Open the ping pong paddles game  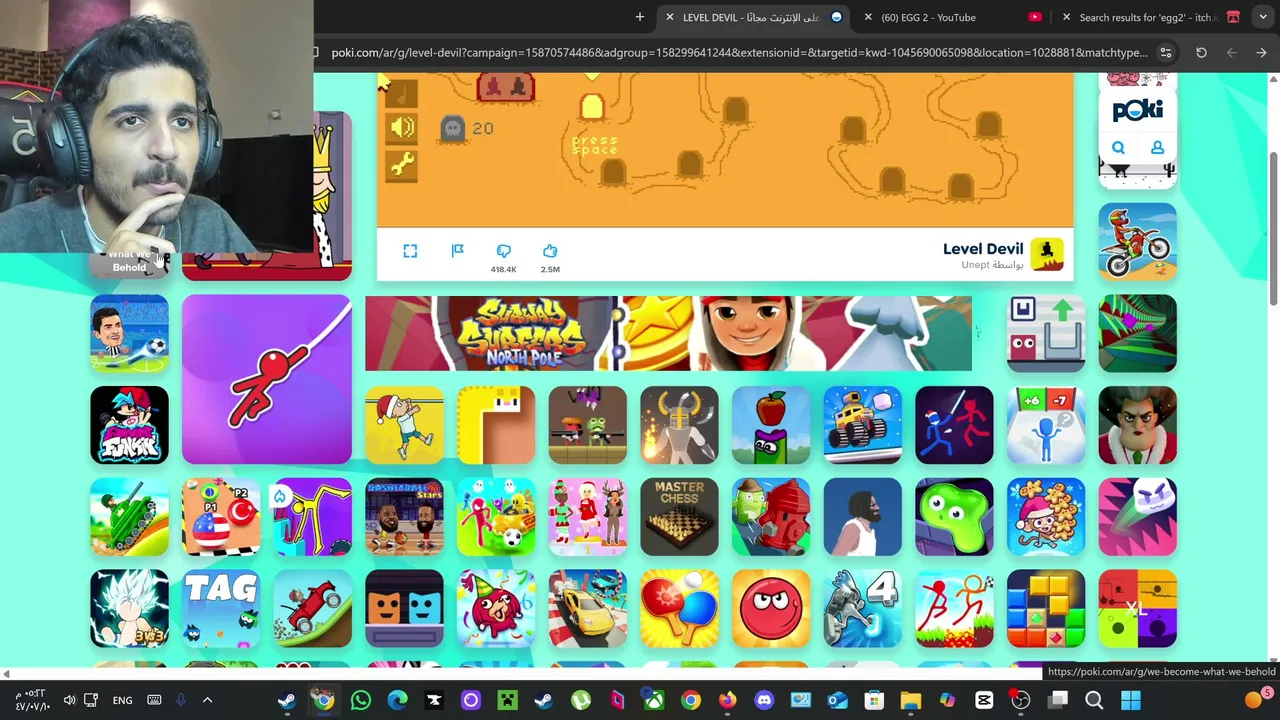[x=679, y=609]
